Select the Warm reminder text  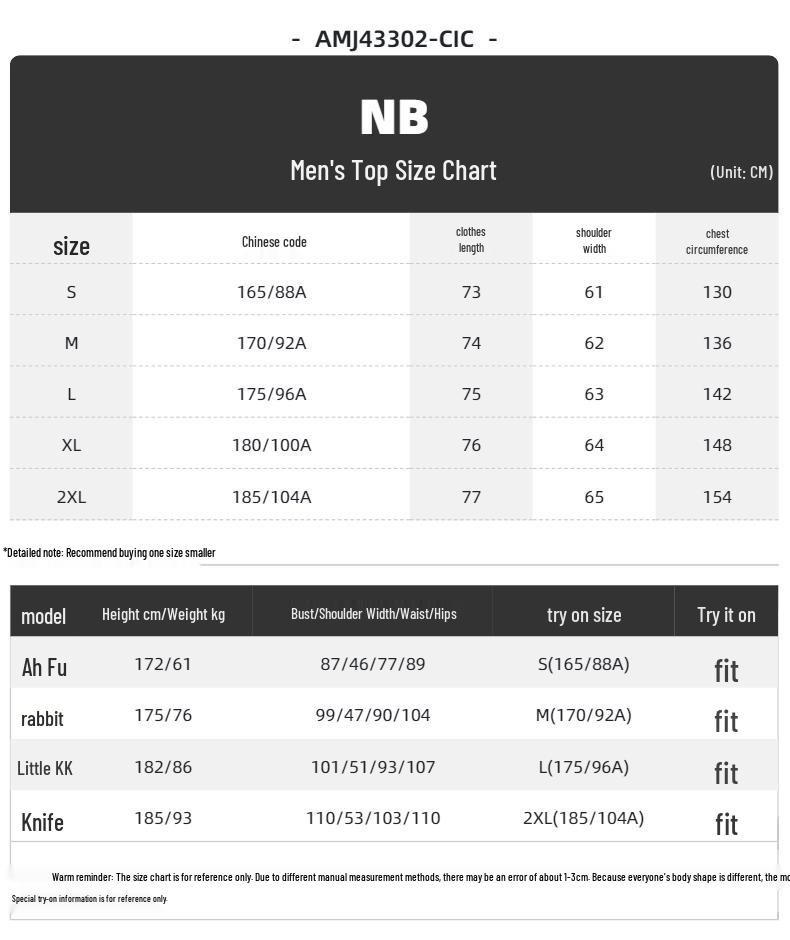click(x=421, y=877)
